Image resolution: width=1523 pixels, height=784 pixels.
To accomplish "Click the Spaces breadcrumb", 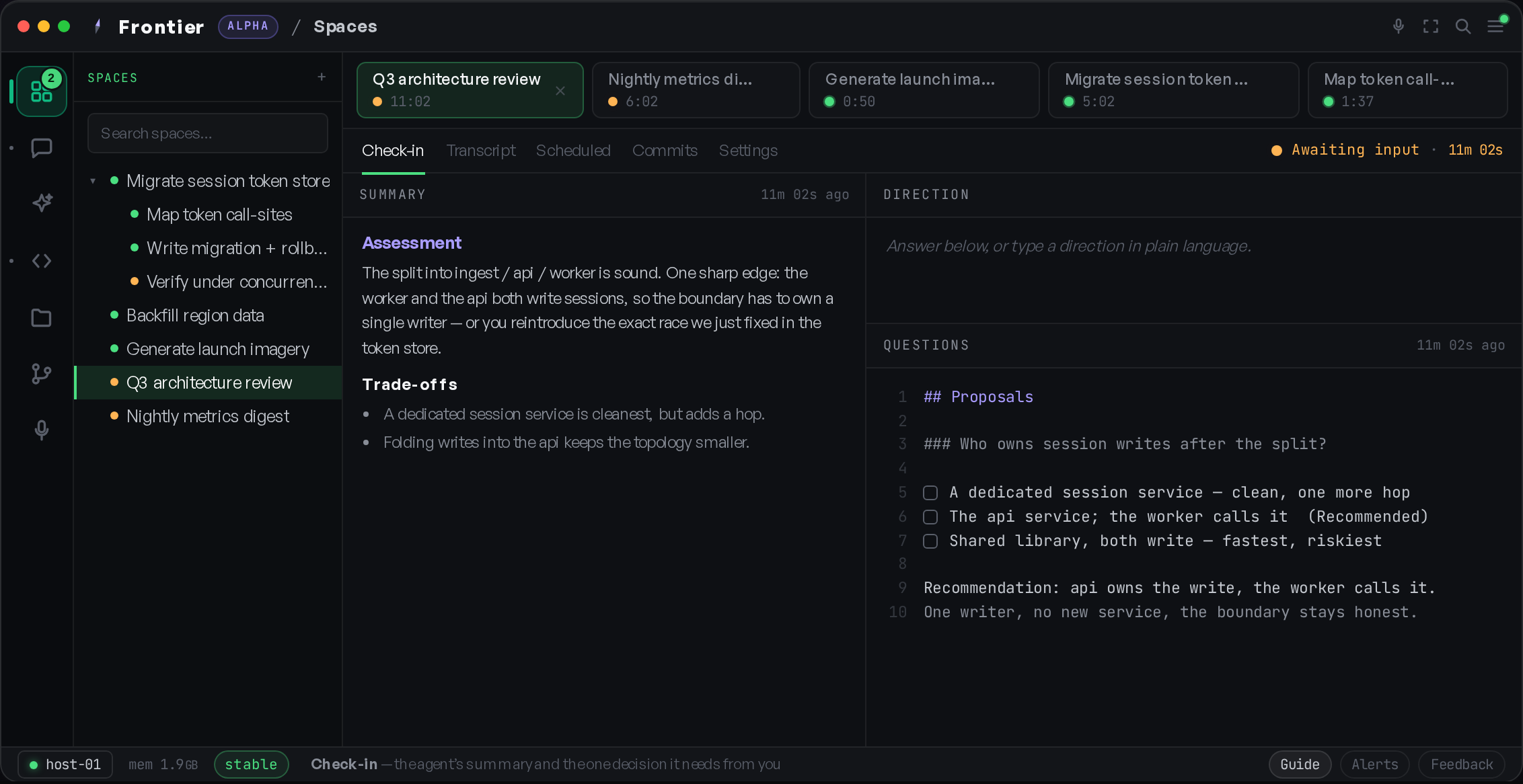I will click(x=345, y=26).
